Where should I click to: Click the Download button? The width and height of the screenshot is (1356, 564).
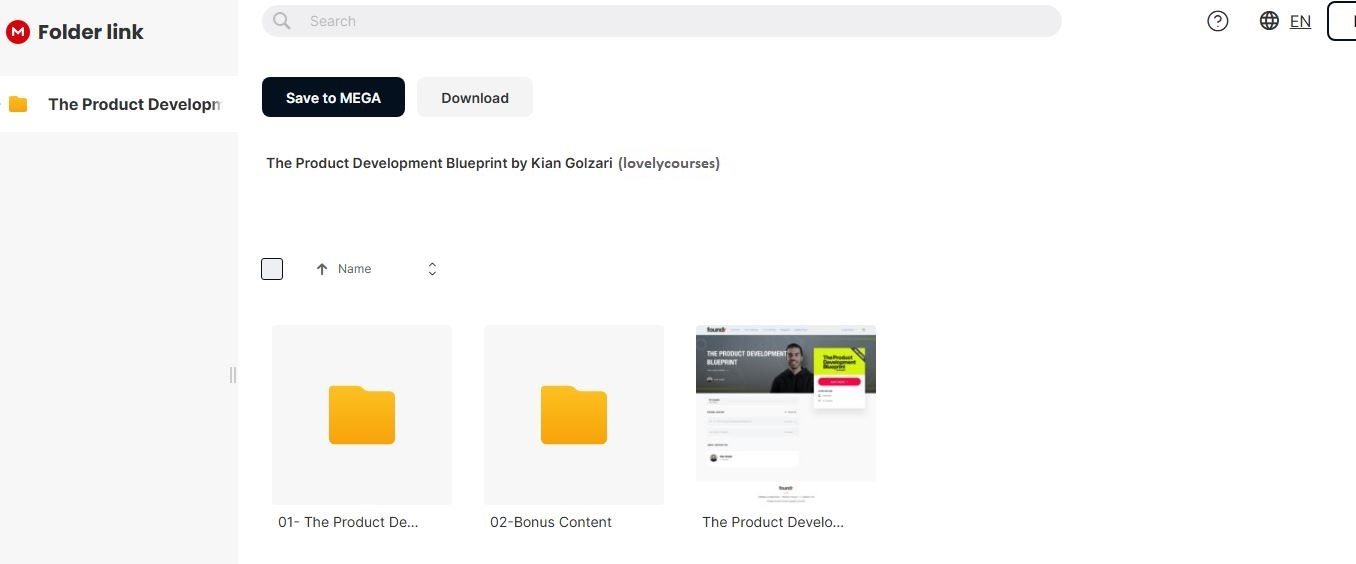(x=475, y=97)
